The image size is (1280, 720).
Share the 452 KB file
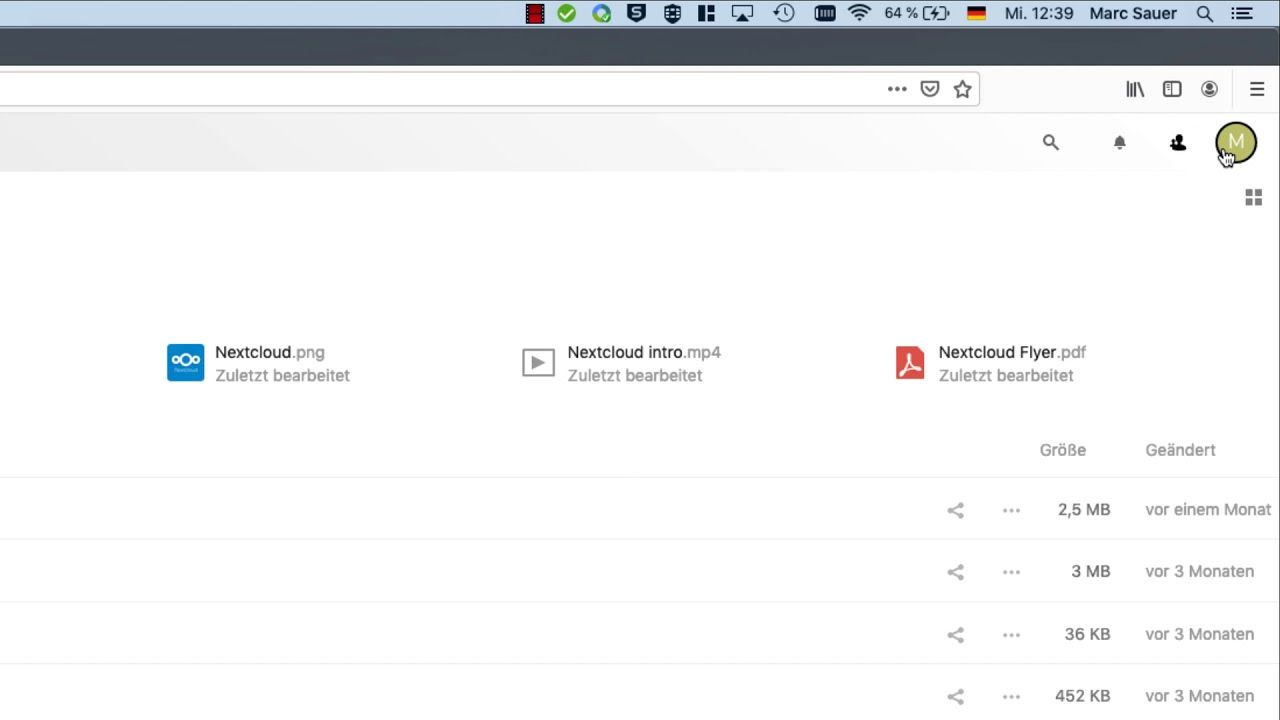click(955, 696)
